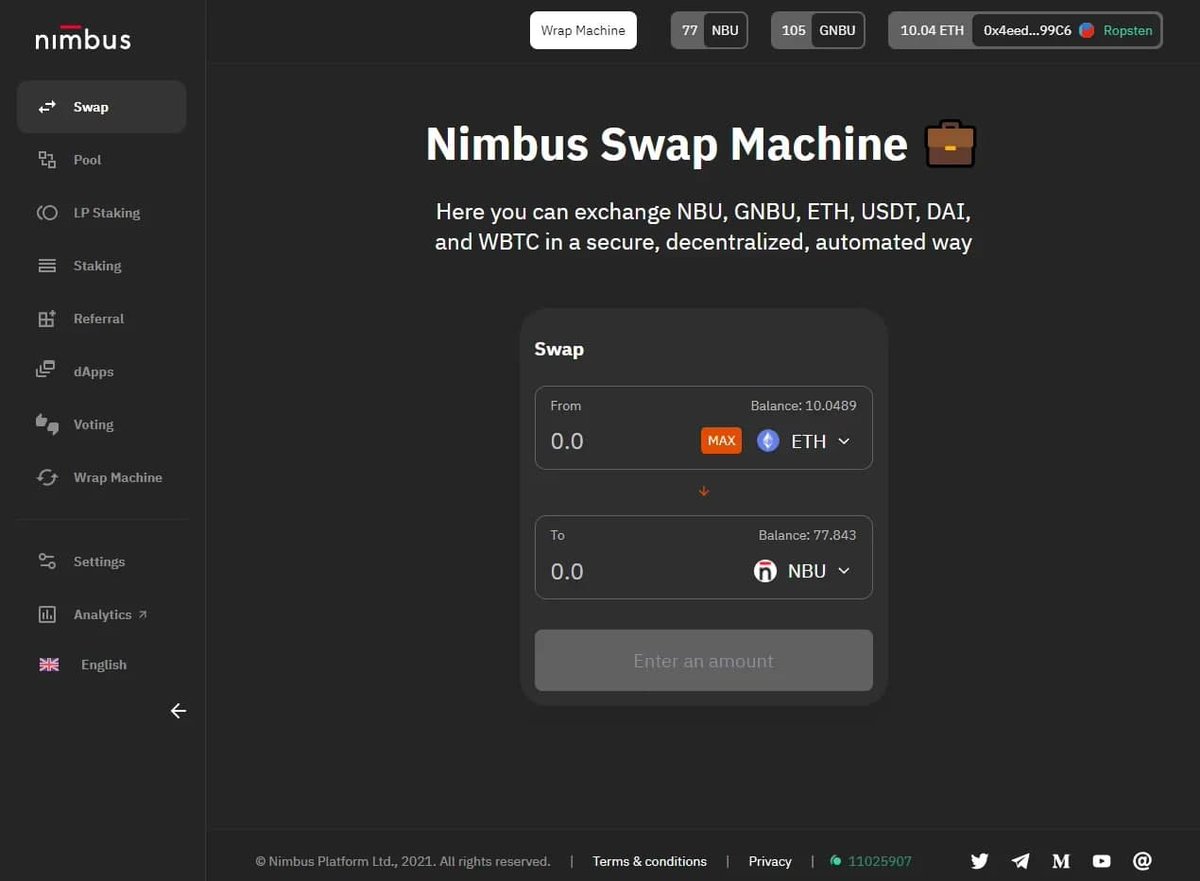Open the Pool menu item
1200x881 pixels.
pyautogui.click(x=87, y=160)
